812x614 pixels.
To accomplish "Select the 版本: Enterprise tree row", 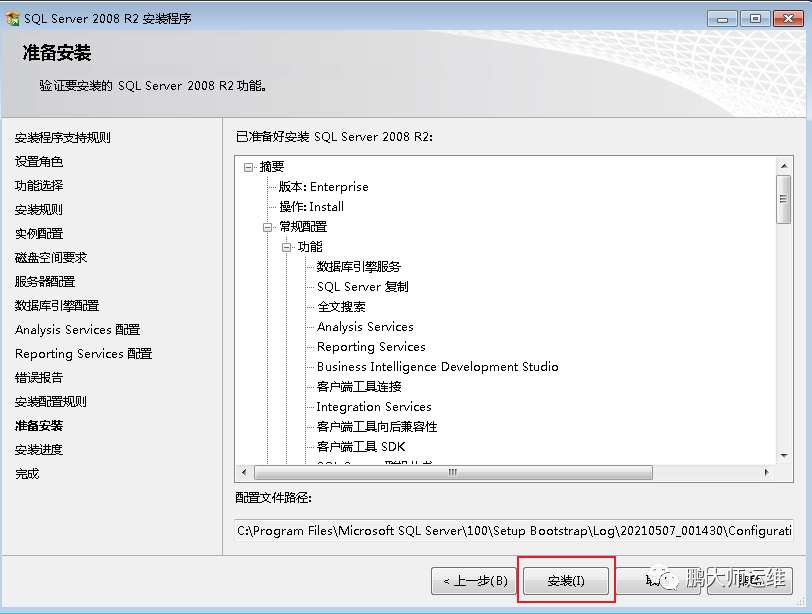I will click(324, 187).
